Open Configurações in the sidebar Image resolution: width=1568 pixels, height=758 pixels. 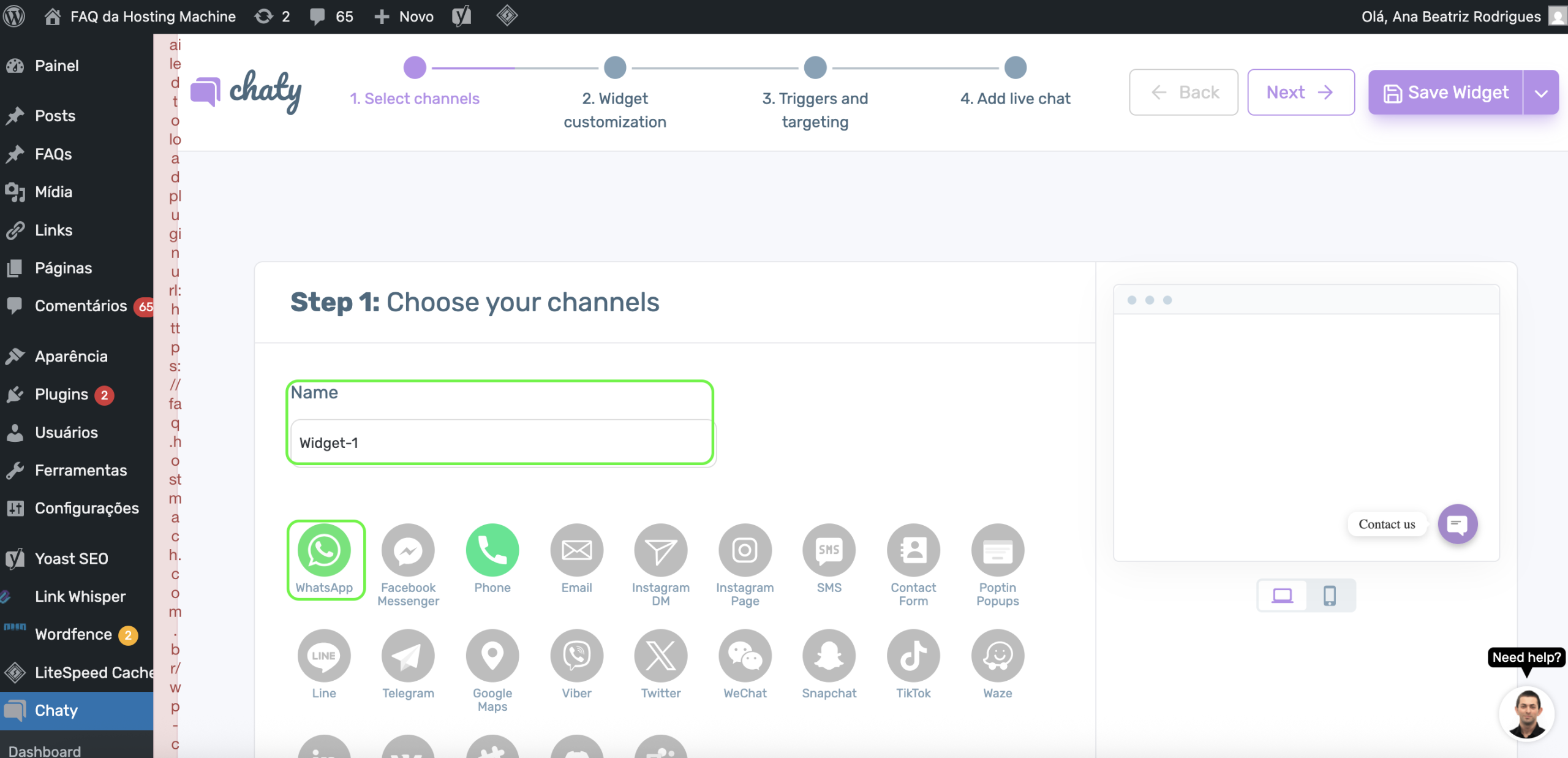point(77,509)
